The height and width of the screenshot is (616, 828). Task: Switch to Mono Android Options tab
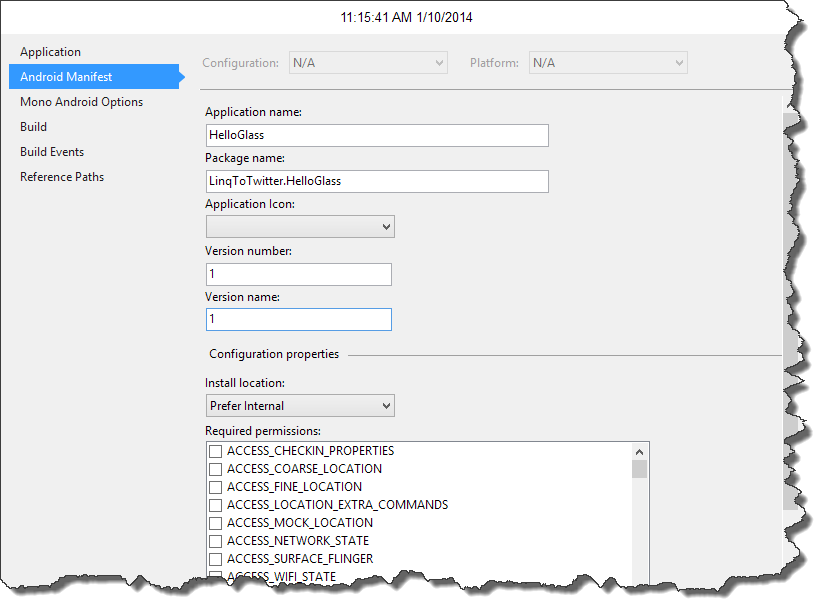(x=81, y=102)
